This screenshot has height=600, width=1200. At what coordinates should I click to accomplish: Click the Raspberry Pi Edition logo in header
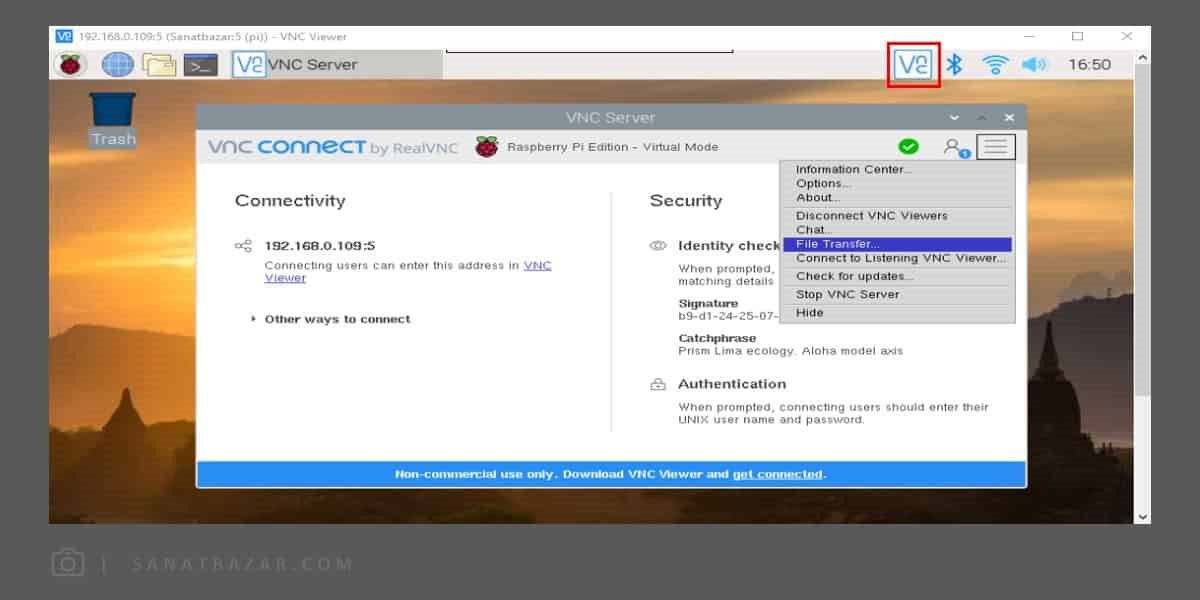coord(486,147)
